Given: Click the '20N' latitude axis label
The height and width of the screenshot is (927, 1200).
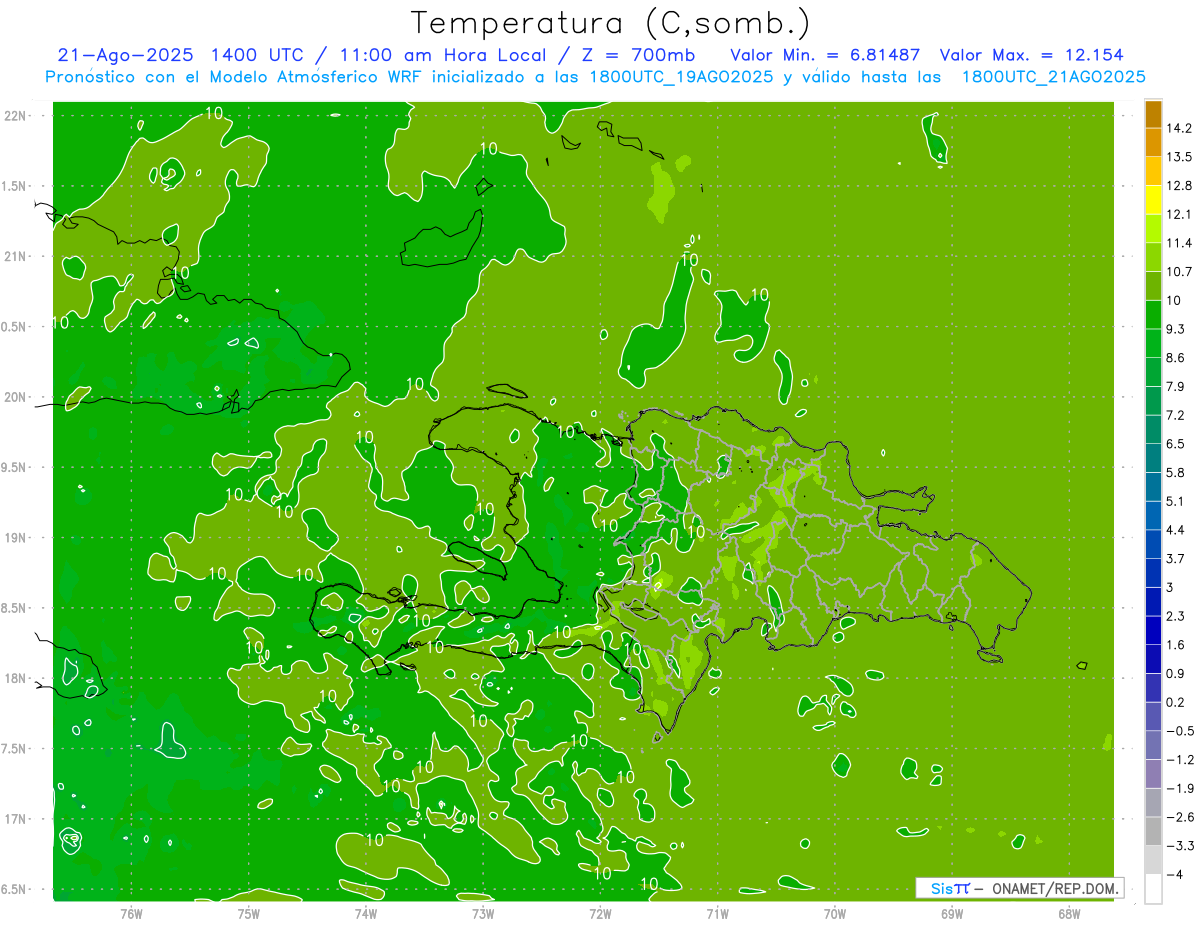Looking at the screenshot, I should point(17,397).
